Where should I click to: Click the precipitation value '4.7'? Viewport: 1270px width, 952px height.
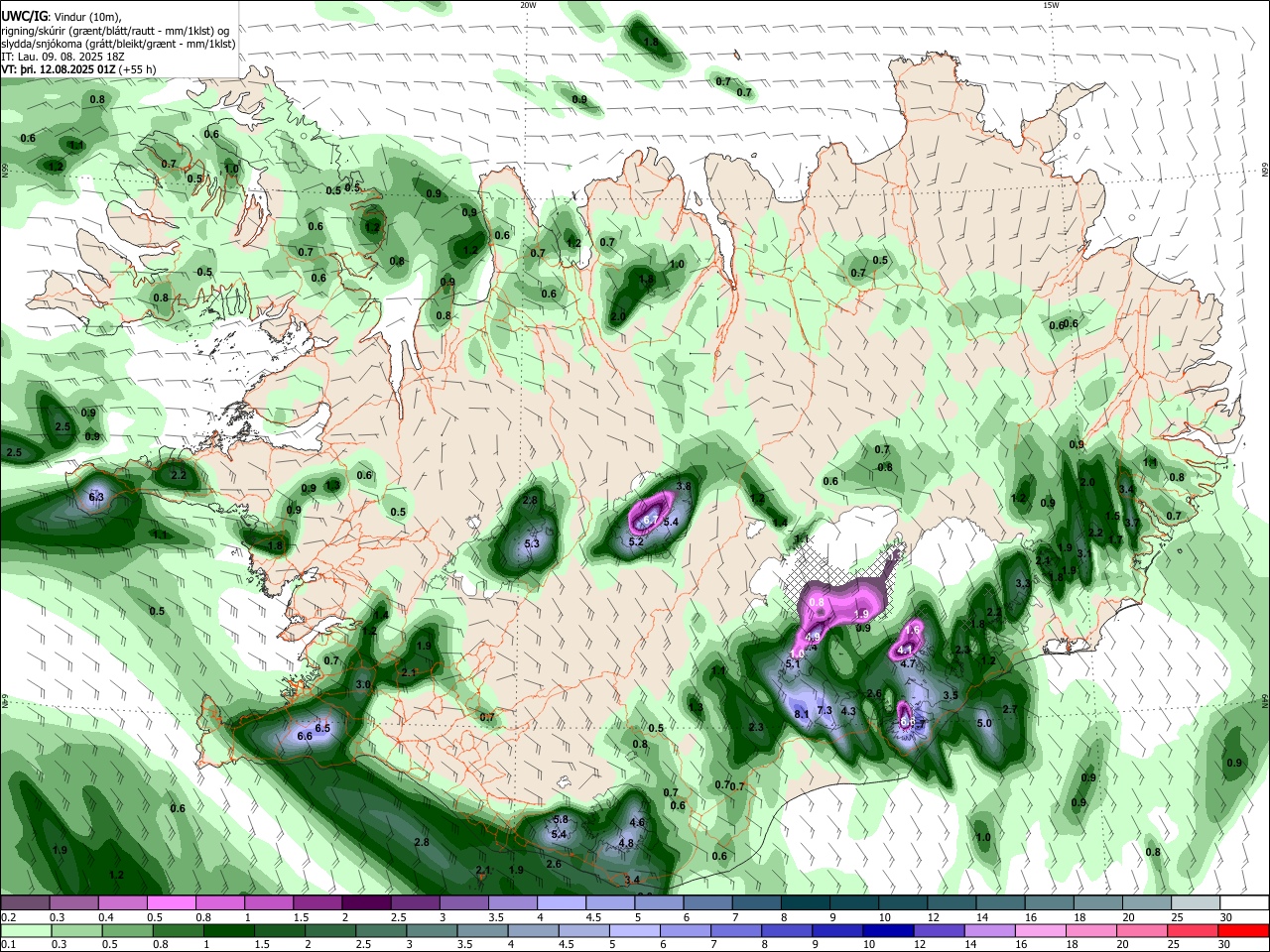tap(907, 663)
